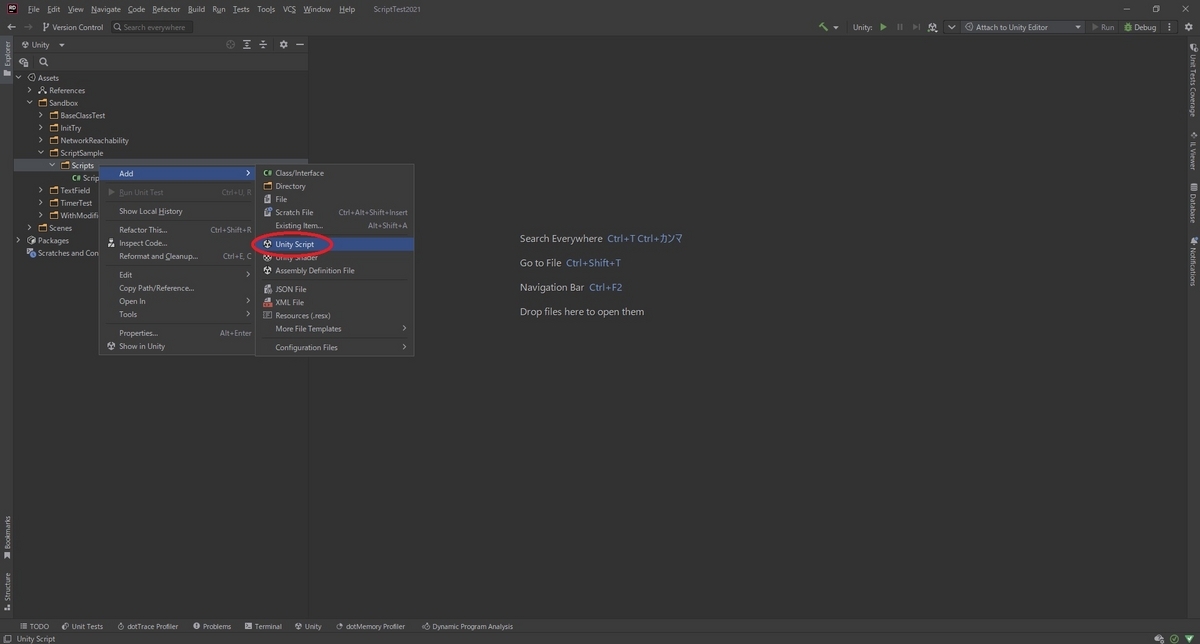The width and height of the screenshot is (1200, 644).
Task: Collapse the Sandbox folder
Action: pyautogui.click(x=30, y=103)
